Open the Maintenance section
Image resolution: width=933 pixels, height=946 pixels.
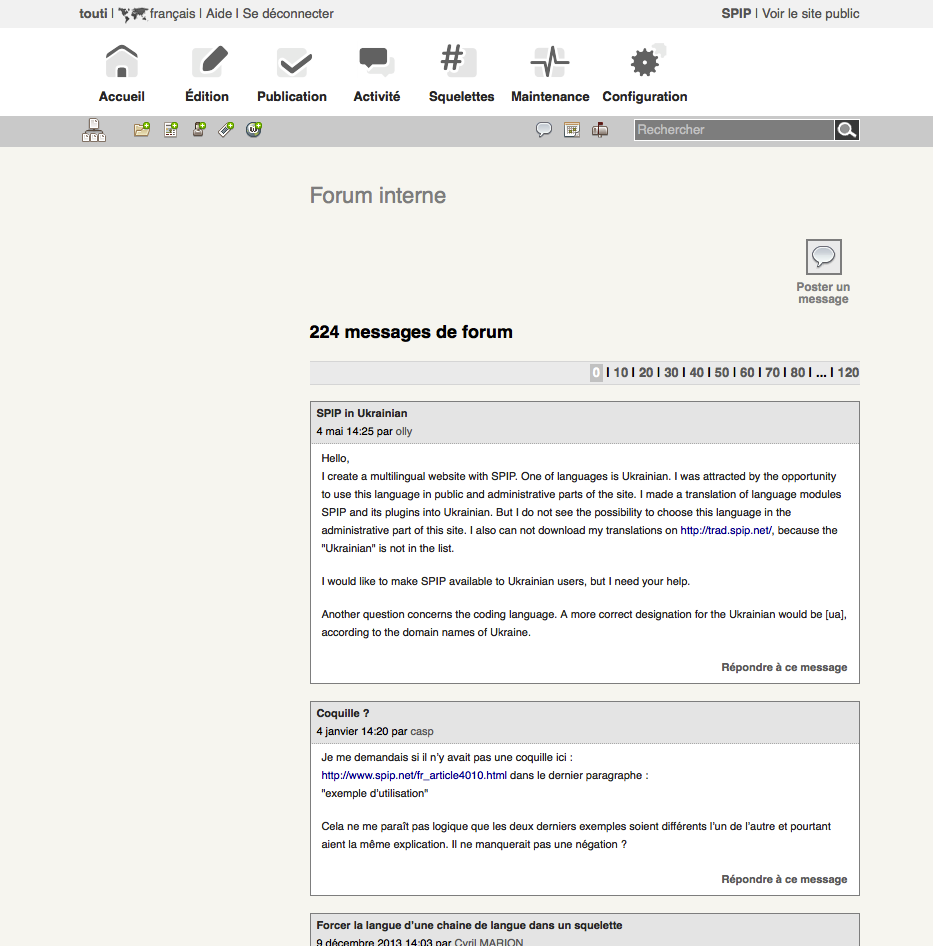550,75
